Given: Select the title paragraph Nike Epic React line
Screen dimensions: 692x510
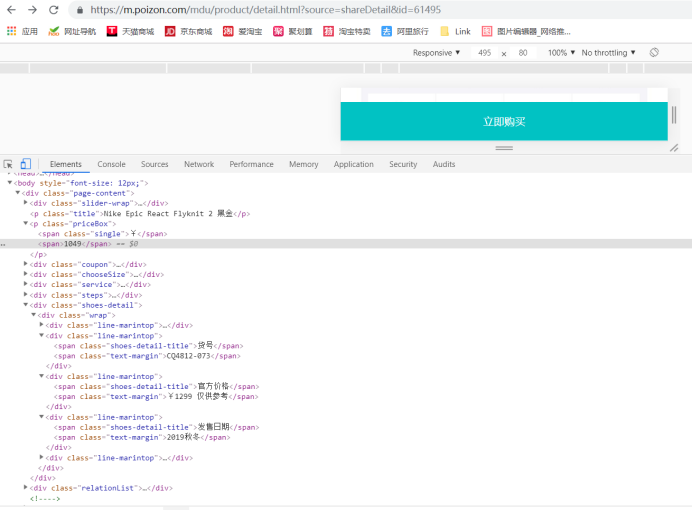Looking at the screenshot, I should (140, 214).
